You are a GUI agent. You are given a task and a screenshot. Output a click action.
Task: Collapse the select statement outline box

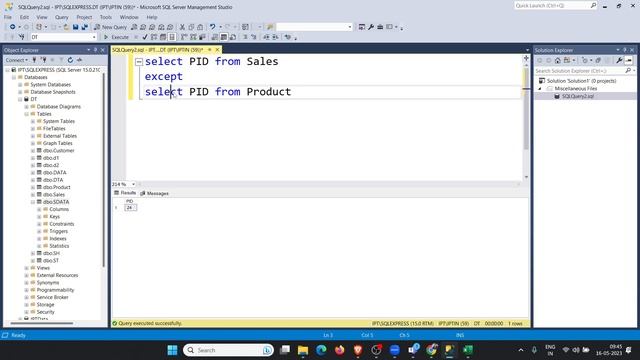(139, 62)
